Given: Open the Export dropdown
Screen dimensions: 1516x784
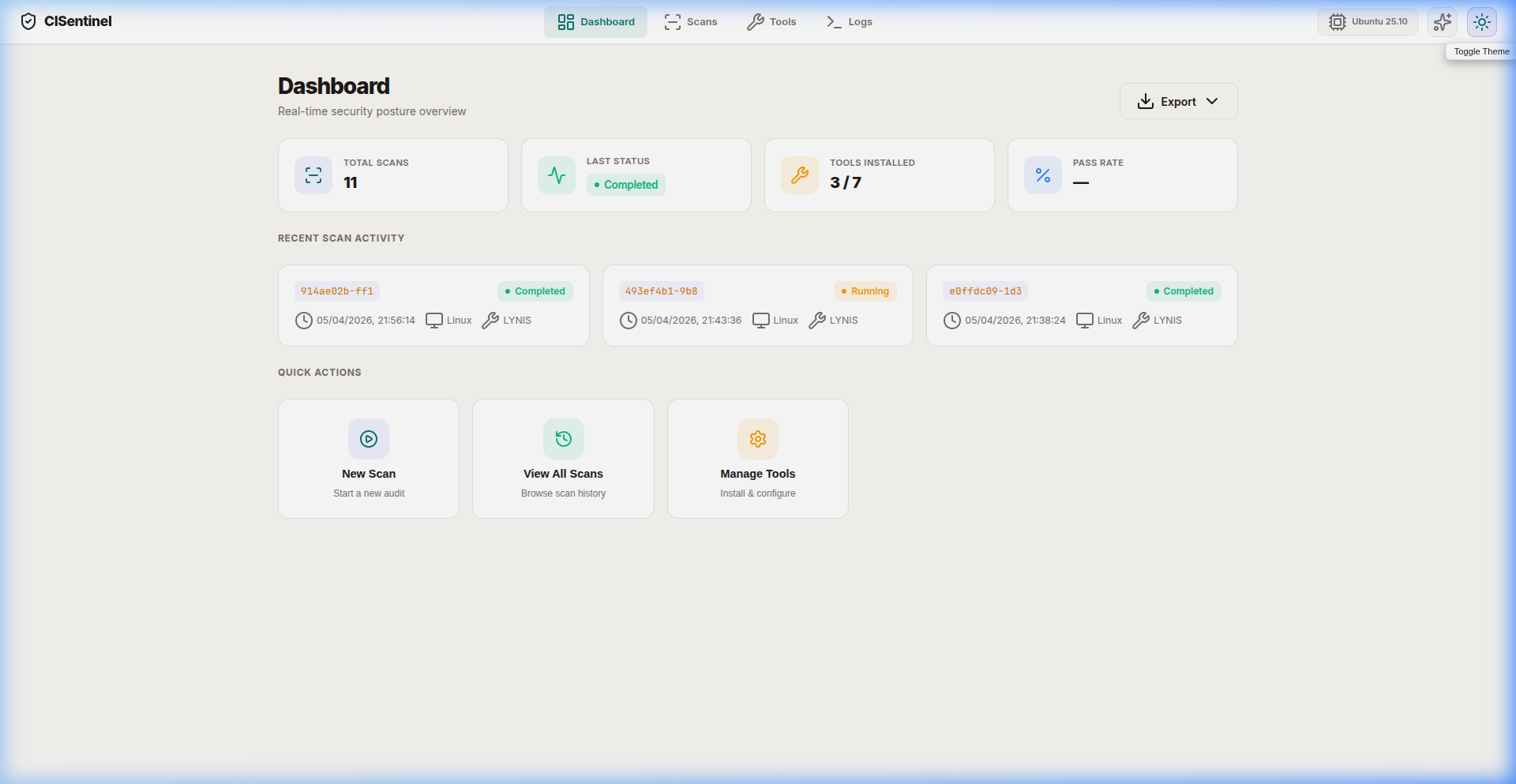Looking at the screenshot, I should [x=1178, y=101].
